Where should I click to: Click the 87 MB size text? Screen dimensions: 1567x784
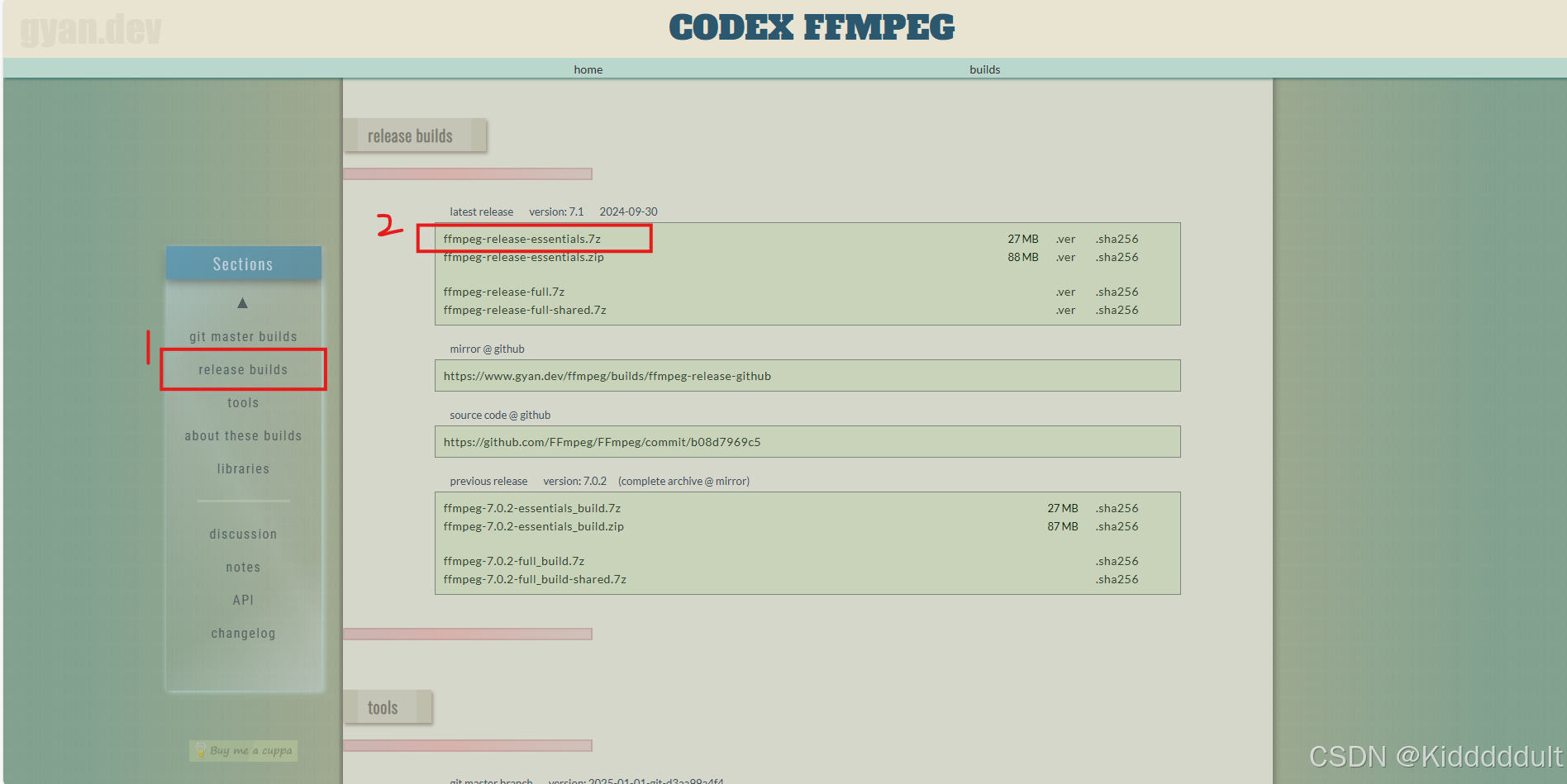(x=1062, y=526)
